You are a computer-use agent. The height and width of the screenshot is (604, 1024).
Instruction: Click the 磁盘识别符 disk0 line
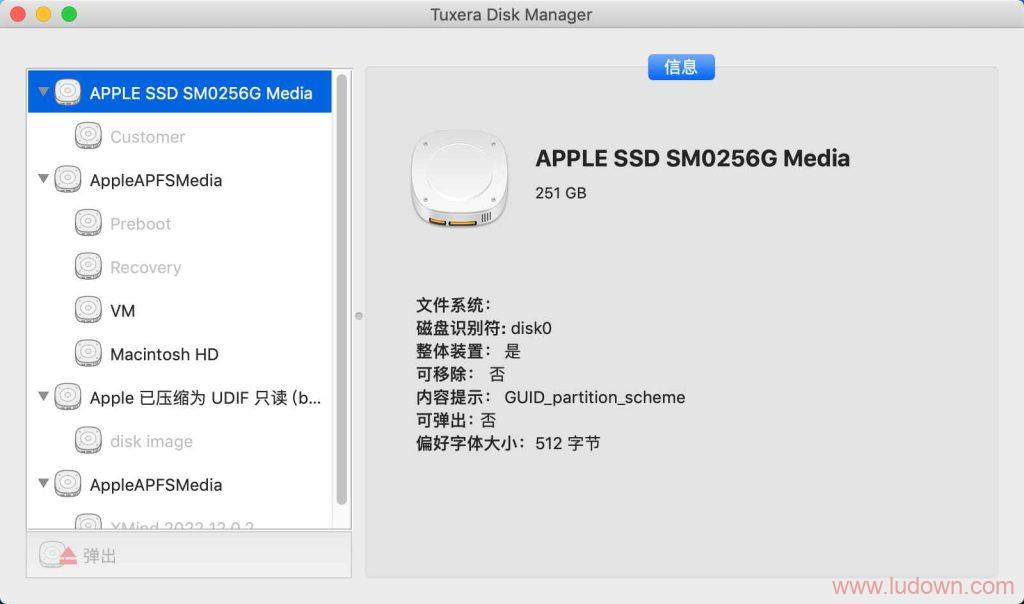484,328
